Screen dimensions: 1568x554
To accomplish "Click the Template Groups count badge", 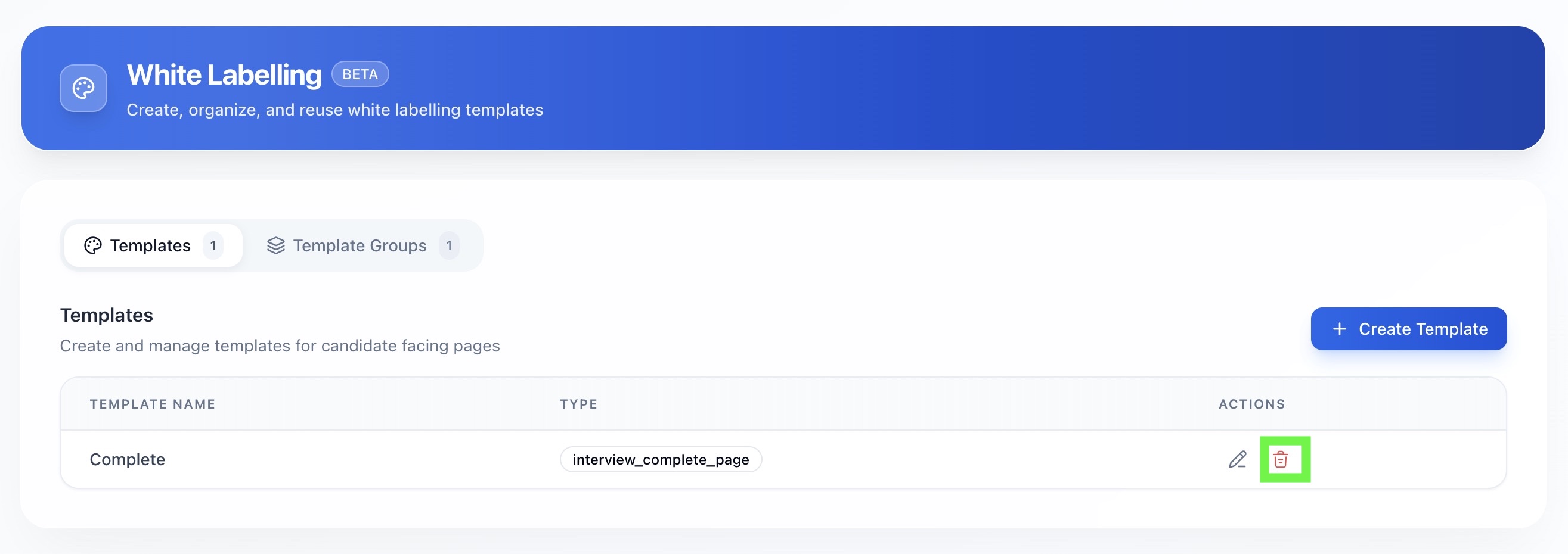I will [448, 245].
